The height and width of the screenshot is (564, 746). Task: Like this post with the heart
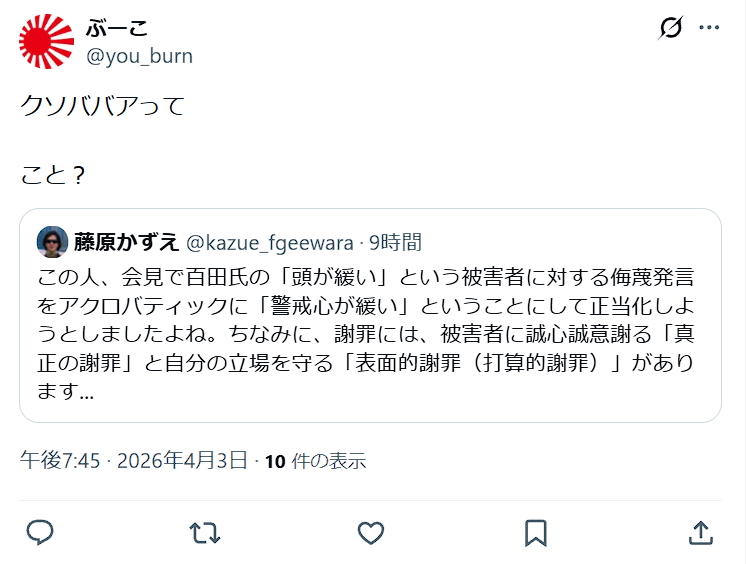pyautogui.click(x=371, y=532)
